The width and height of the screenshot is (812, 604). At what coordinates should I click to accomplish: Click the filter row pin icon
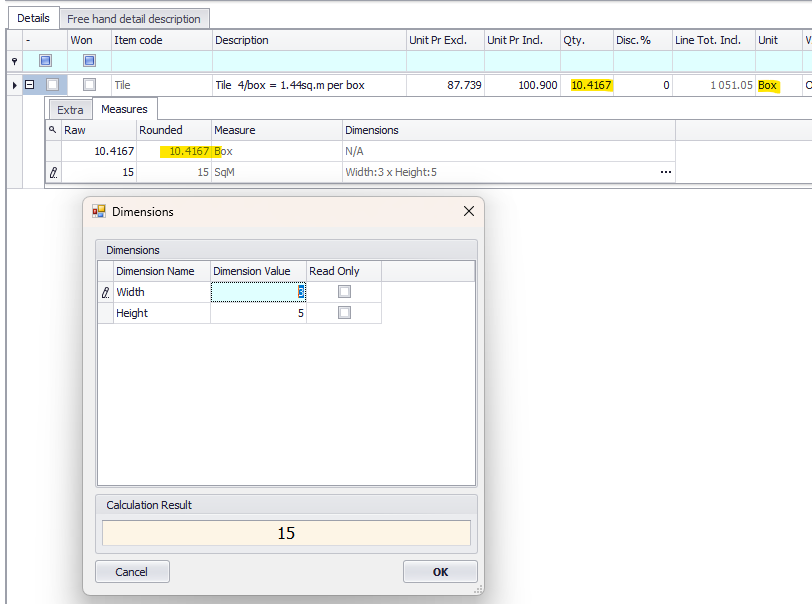14,62
